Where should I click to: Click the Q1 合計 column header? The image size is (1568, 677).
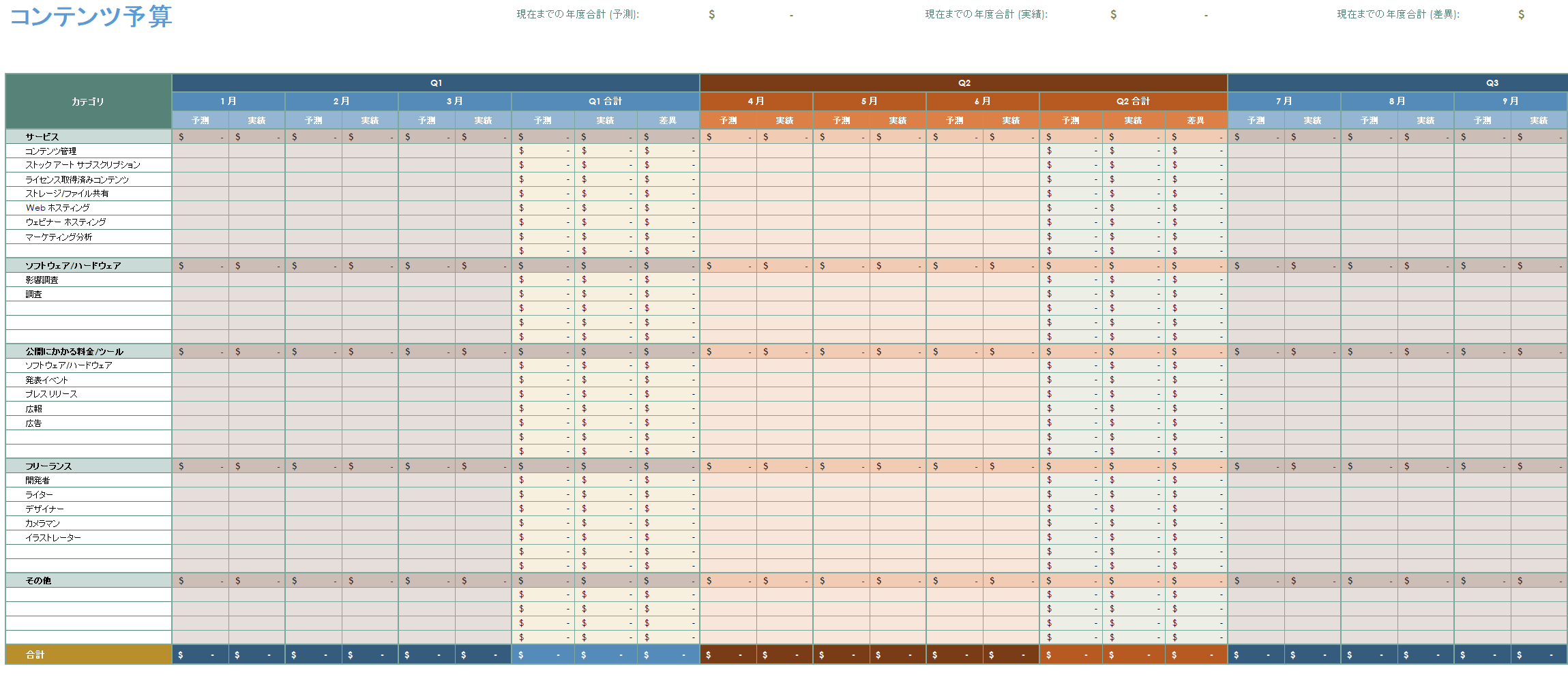coord(605,101)
